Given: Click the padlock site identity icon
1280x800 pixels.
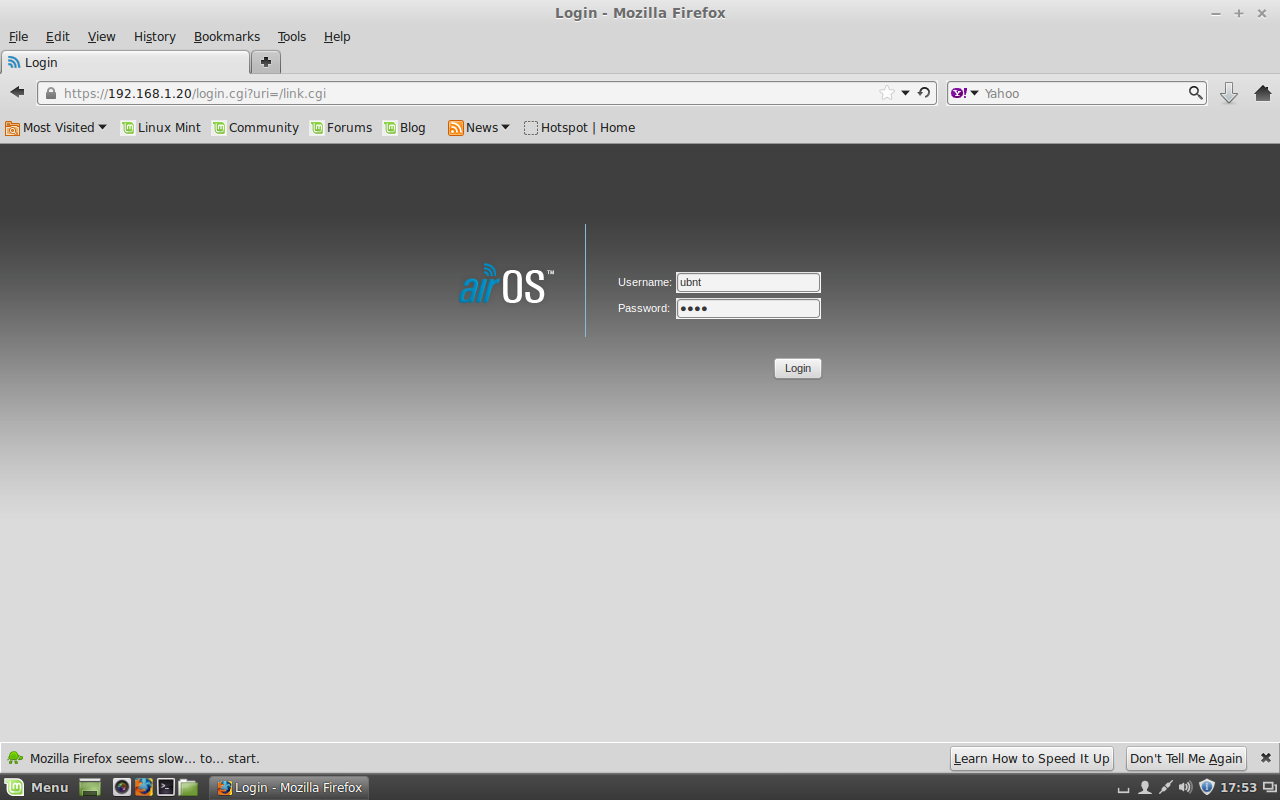Looking at the screenshot, I should point(50,93).
